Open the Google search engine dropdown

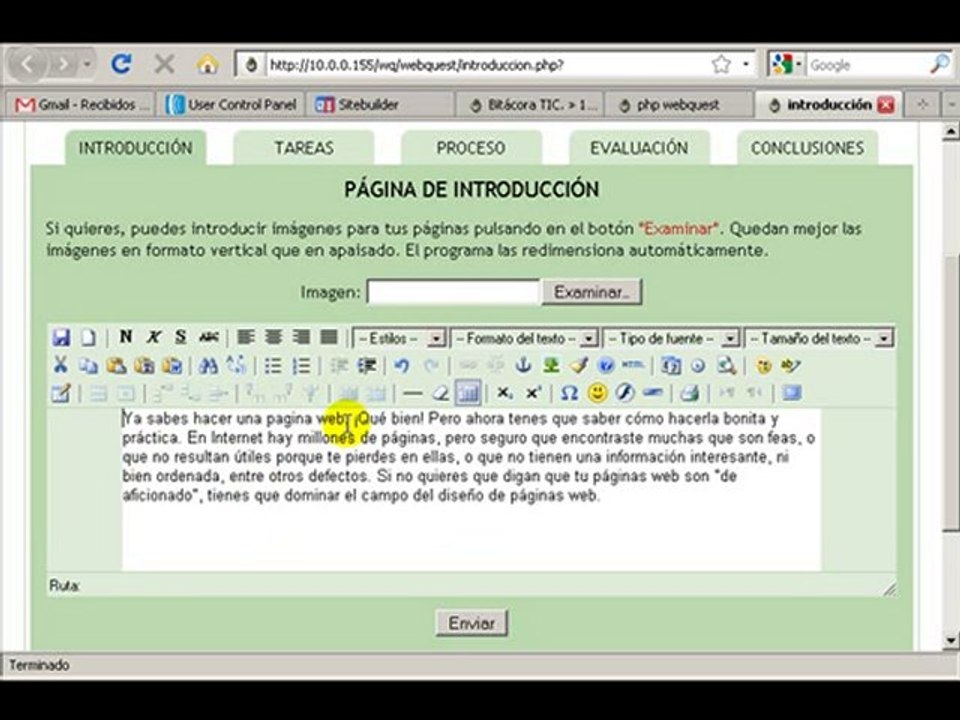[x=798, y=64]
